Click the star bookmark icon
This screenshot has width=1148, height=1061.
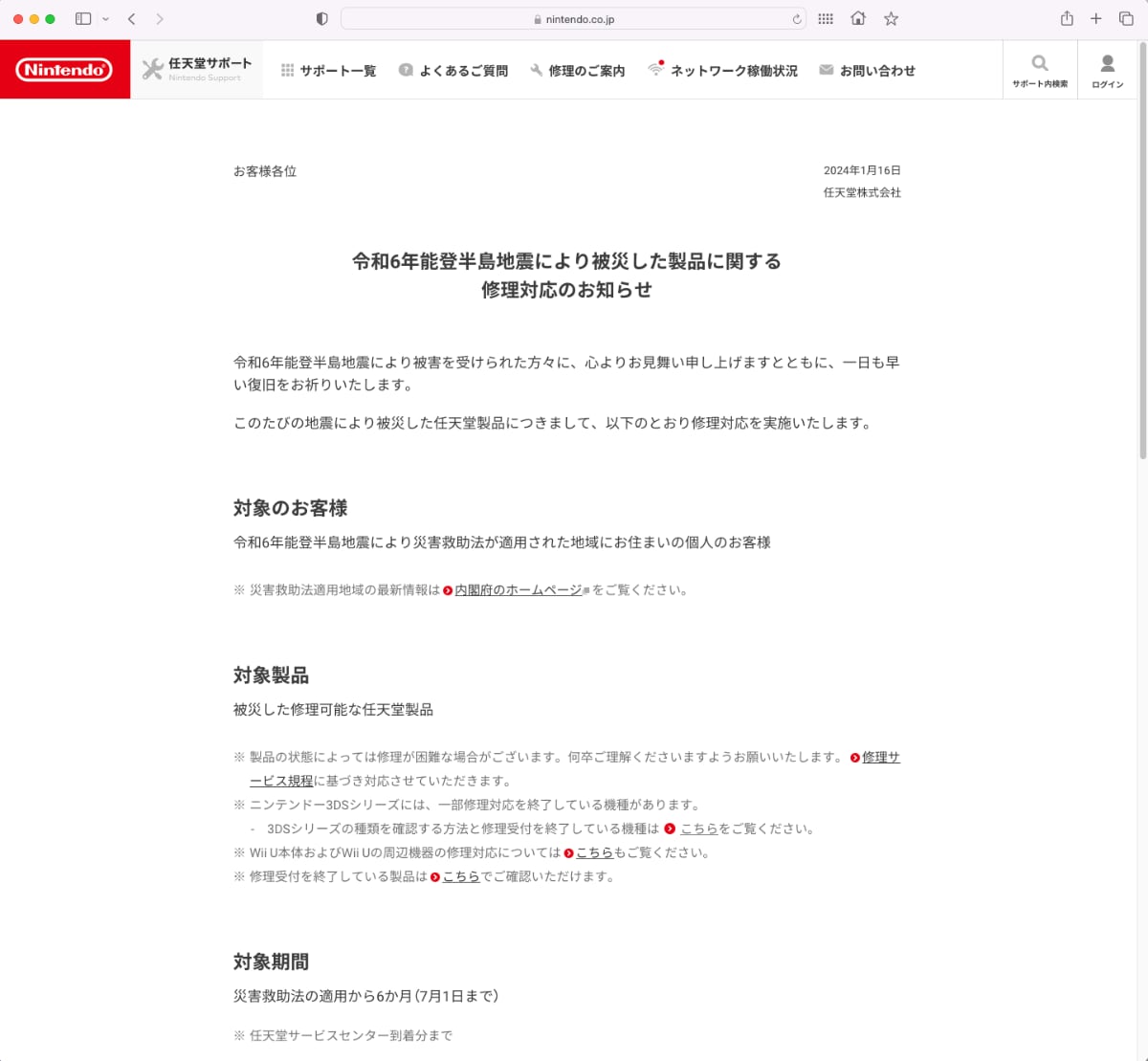click(x=891, y=19)
